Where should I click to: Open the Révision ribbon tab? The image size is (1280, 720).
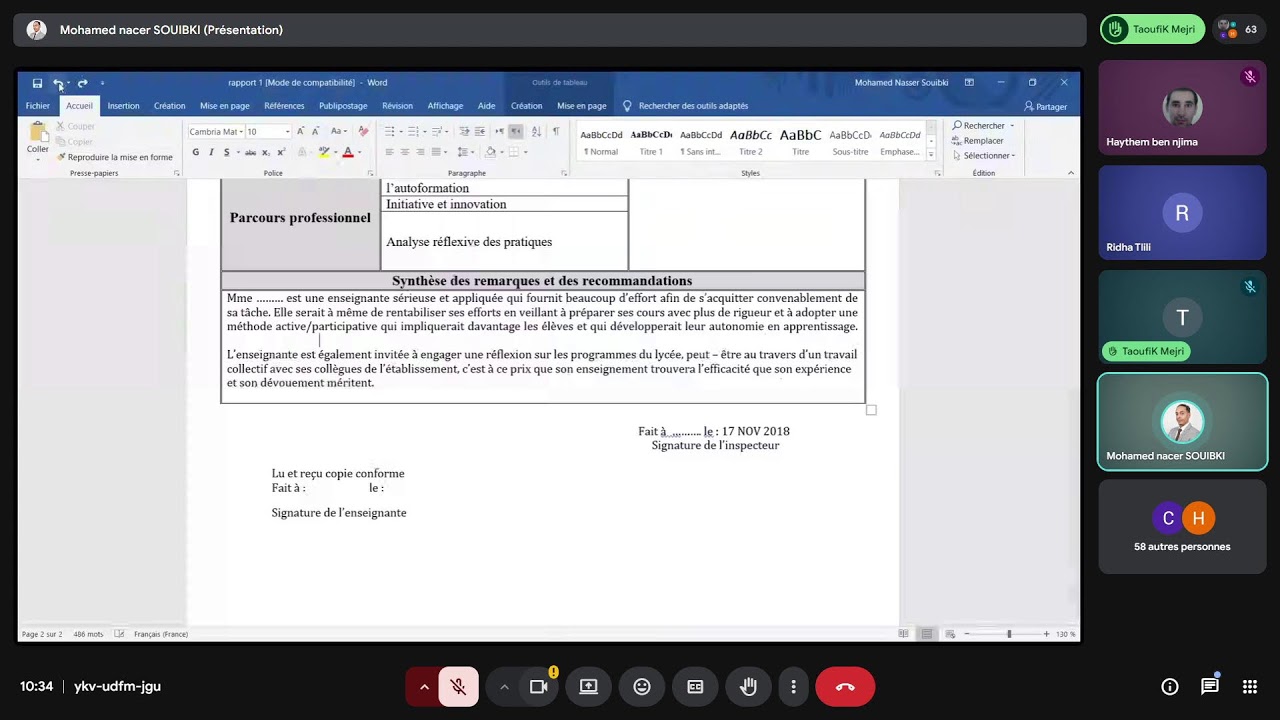pyautogui.click(x=397, y=106)
